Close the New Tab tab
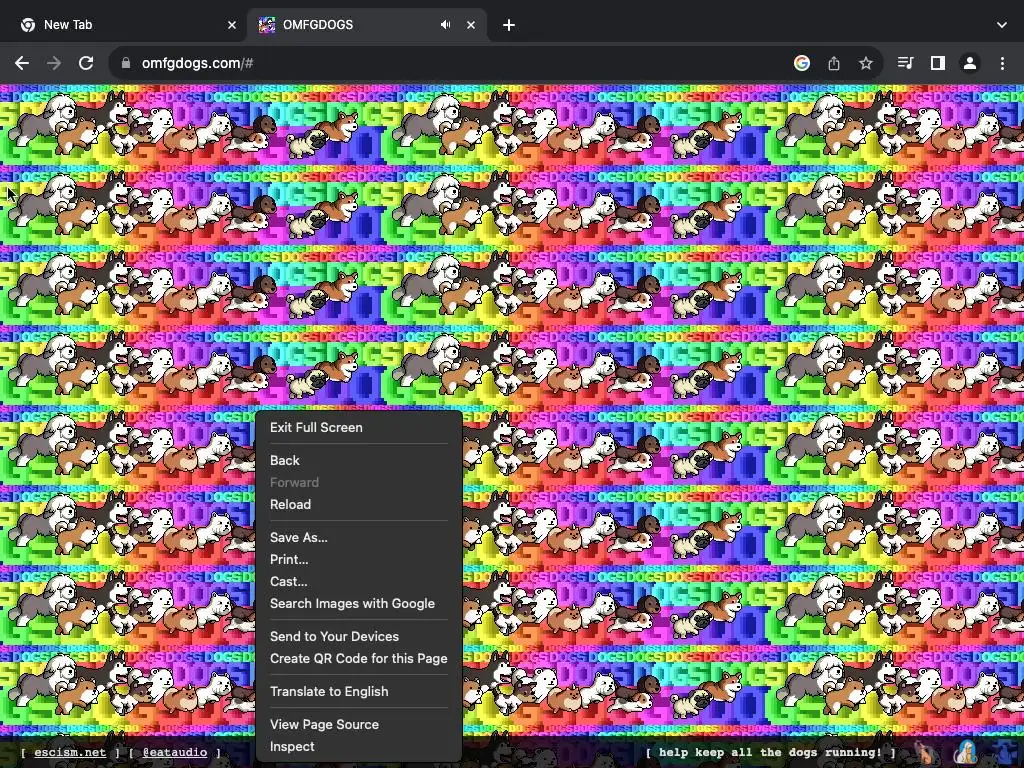Screen dimensions: 1024x768 [x=232, y=25]
